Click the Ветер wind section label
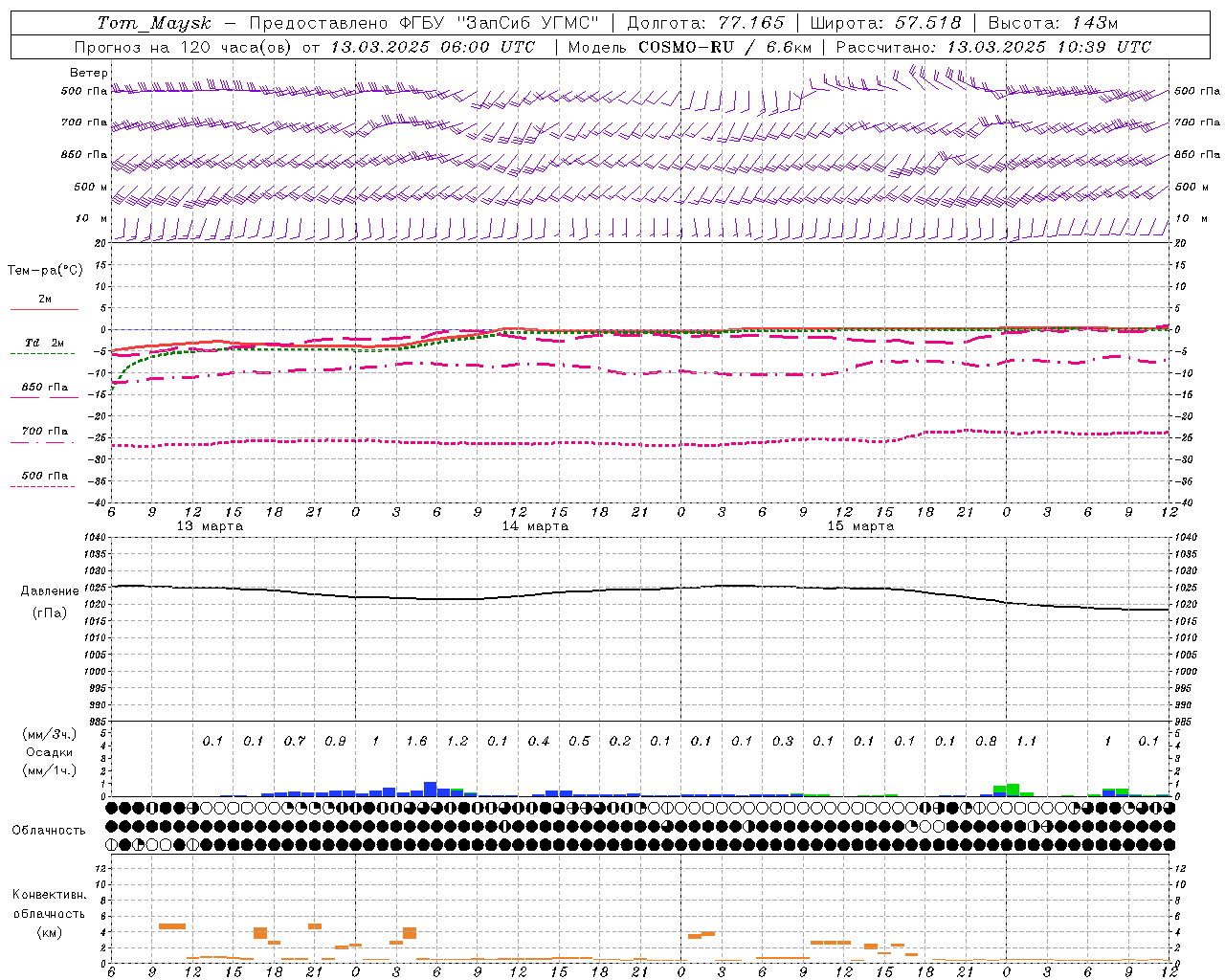1225x980 pixels. (x=89, y=73)
